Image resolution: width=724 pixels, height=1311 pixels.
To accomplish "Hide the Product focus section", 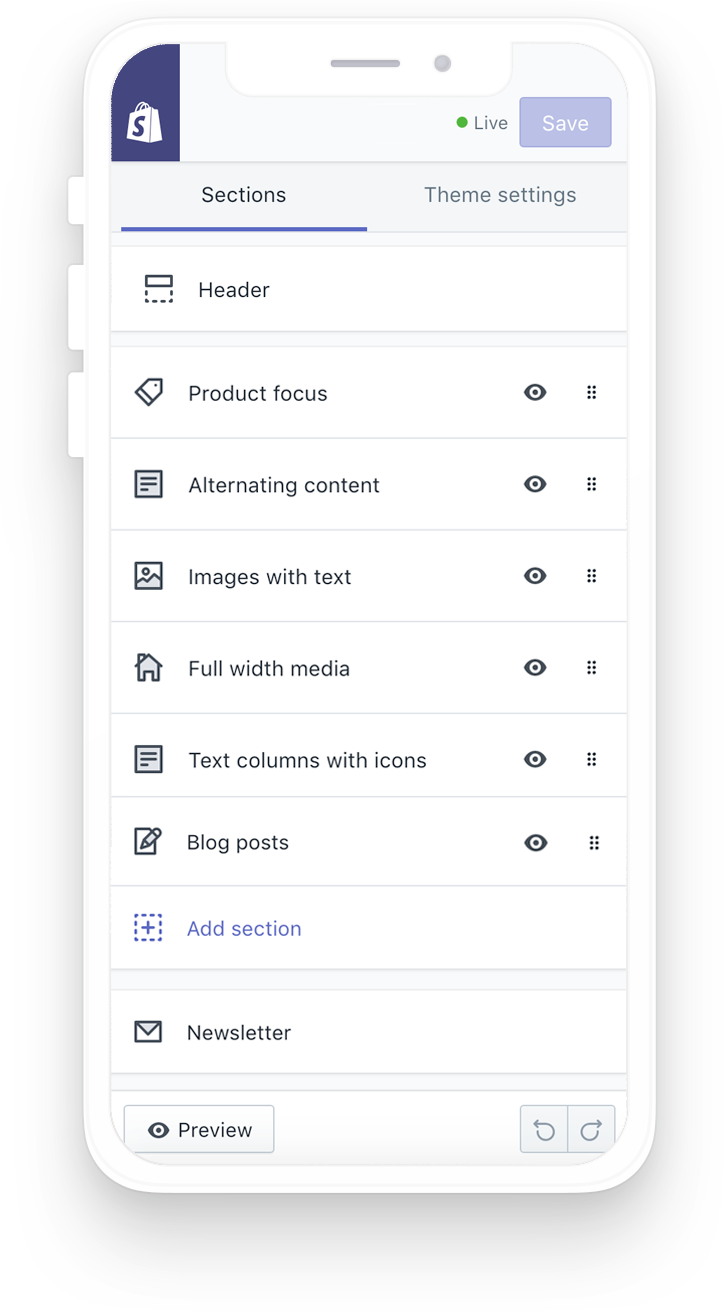I will (x=535, y=393).
